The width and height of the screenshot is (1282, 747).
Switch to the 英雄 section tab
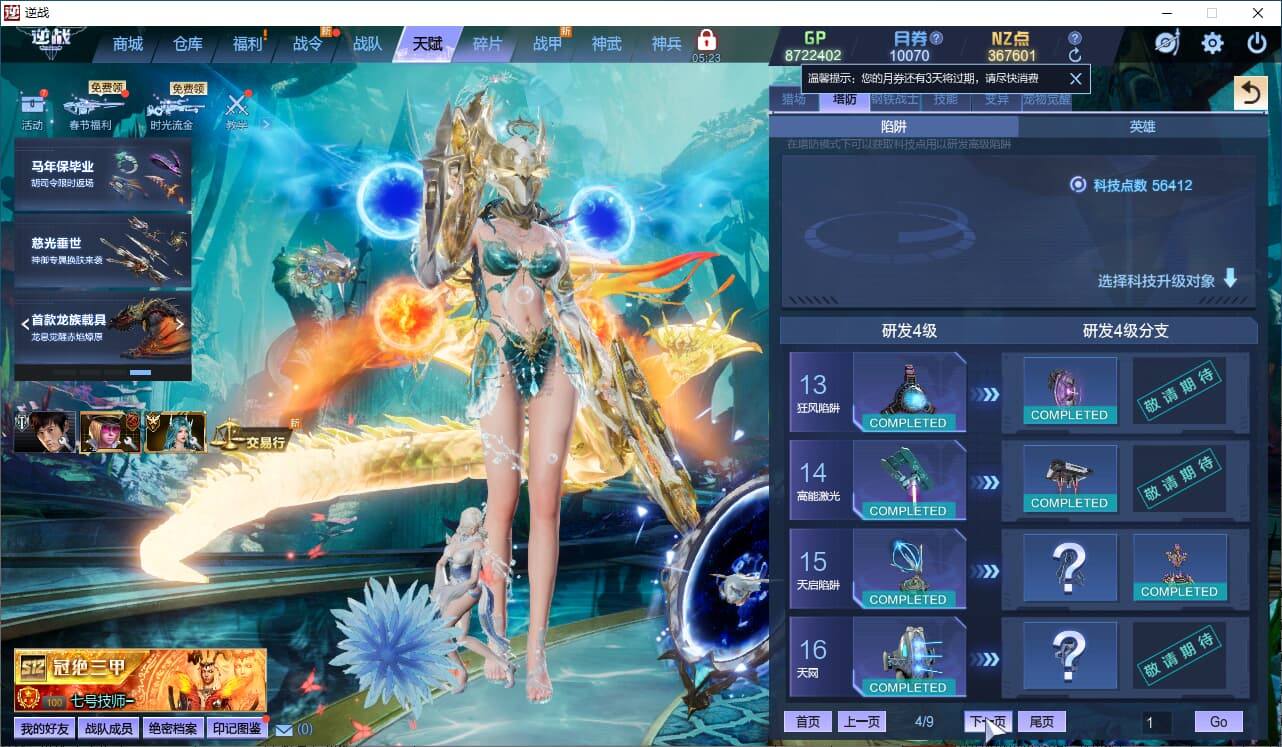click(1142, 127)
